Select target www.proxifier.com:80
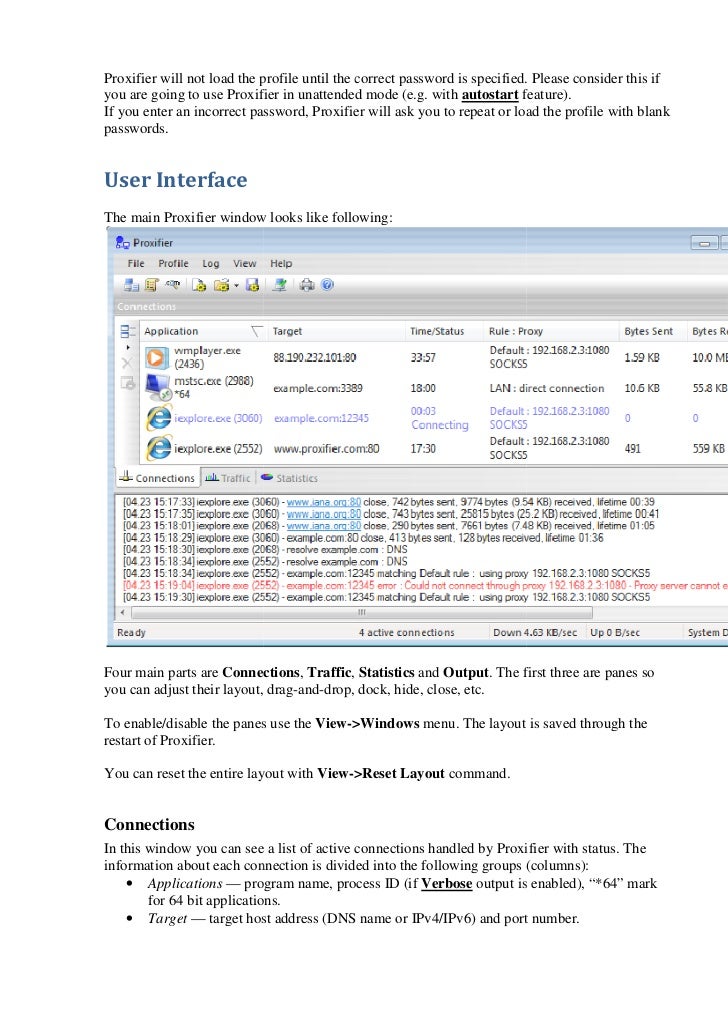Viewport: 728px width, 1031px height. [x=326, y=448]
